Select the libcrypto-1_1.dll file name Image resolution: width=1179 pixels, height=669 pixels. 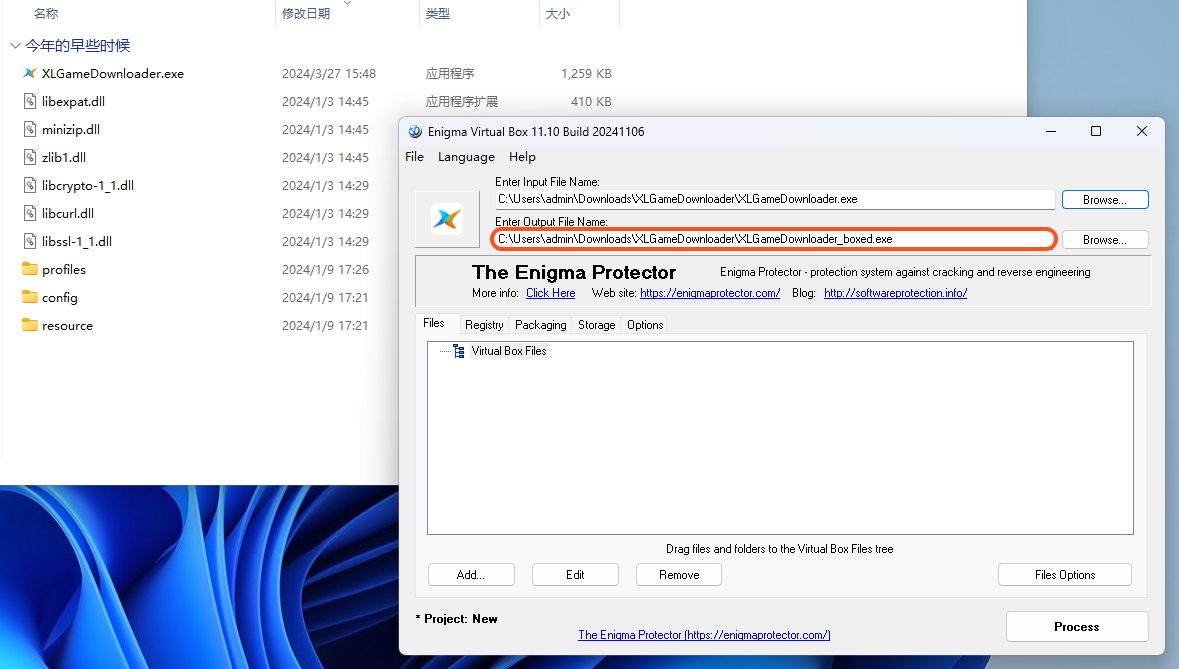pos(88,186)
